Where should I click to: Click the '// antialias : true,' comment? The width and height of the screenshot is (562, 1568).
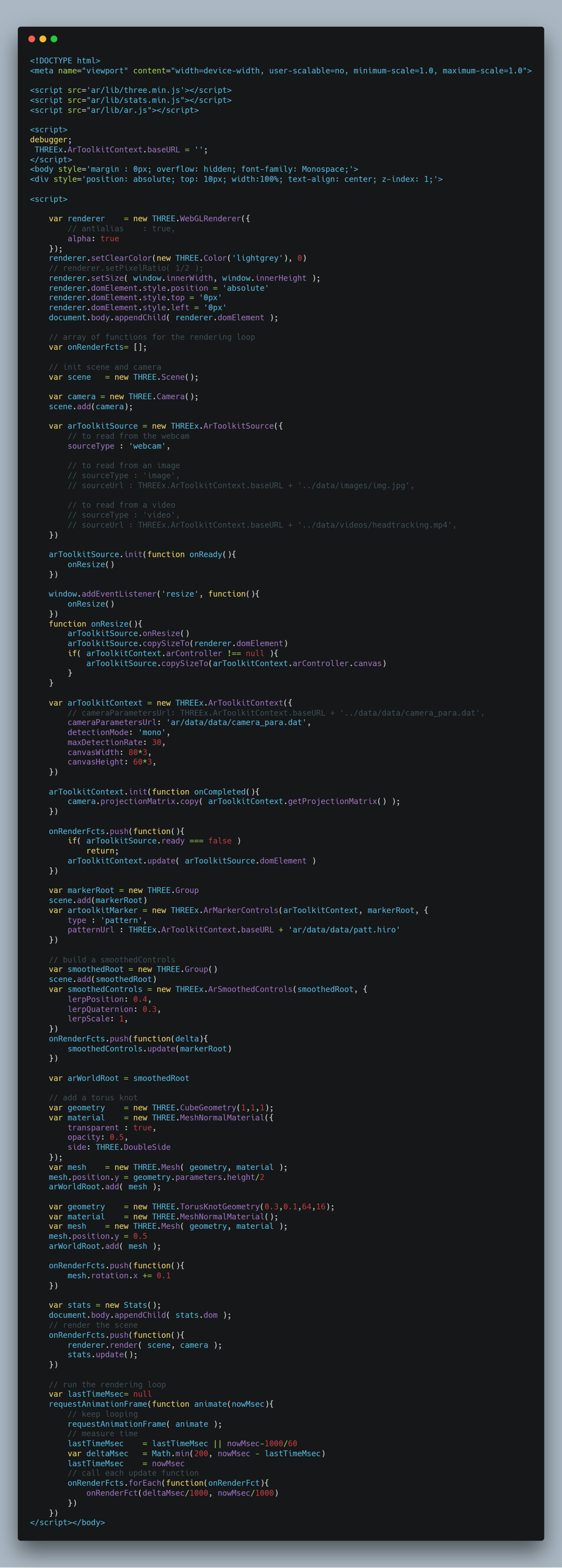[121, 229]
